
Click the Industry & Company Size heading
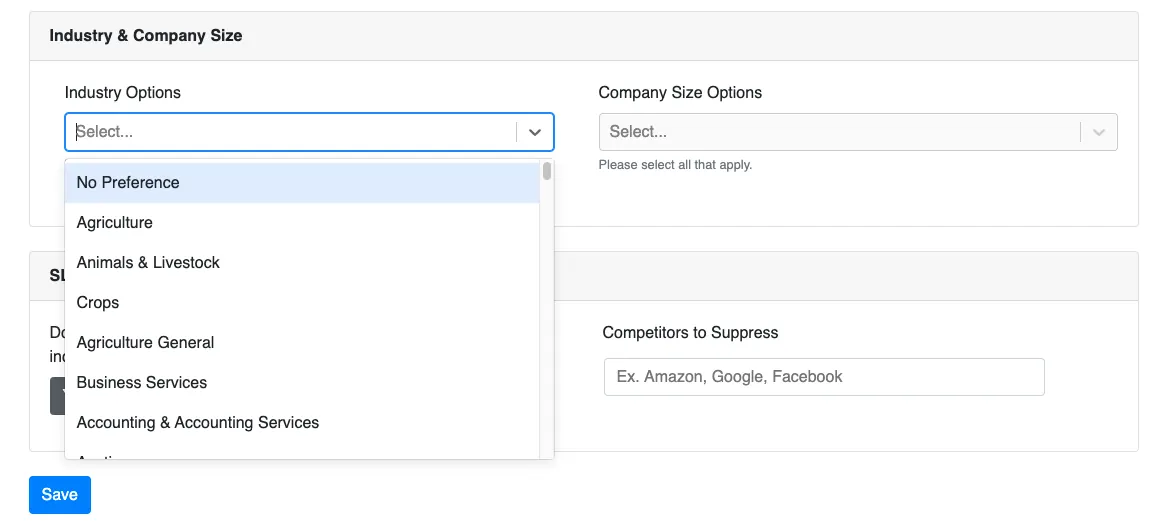coord(146,36)
